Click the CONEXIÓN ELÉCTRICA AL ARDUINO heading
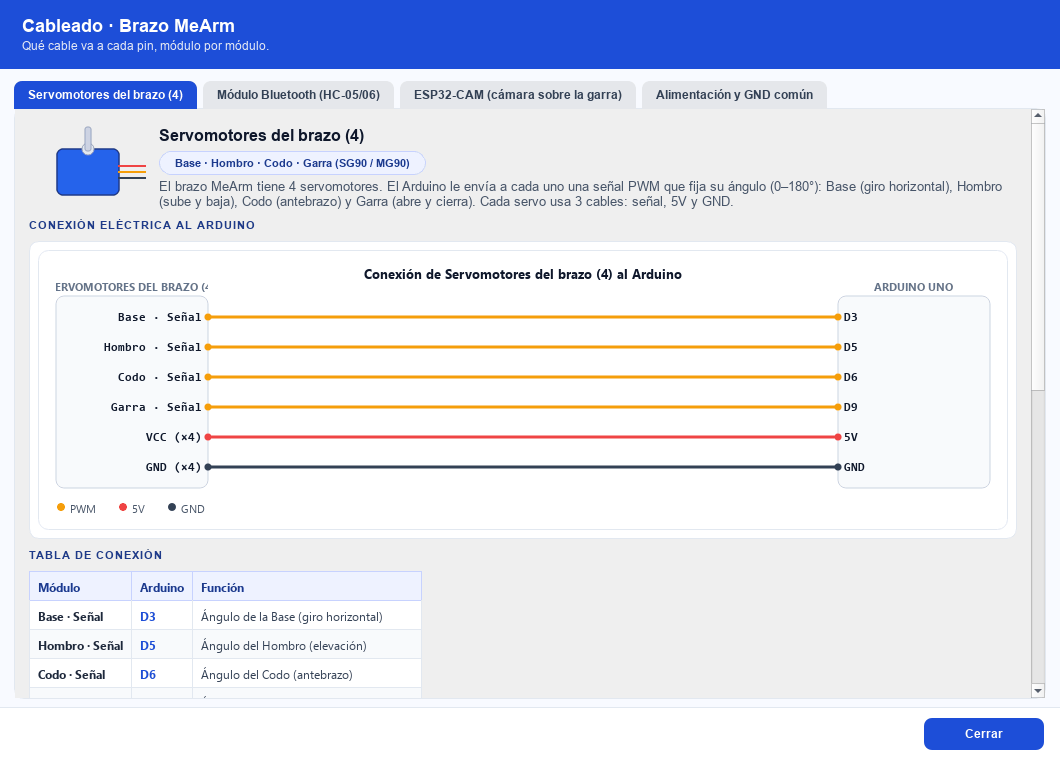The width and height of the screenshot is (1060, 760). tap(142, 225)
